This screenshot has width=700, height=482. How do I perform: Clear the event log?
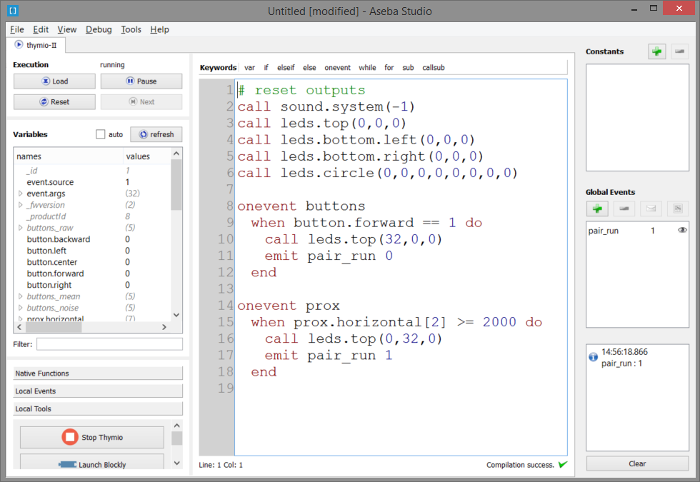coord(637,463)
